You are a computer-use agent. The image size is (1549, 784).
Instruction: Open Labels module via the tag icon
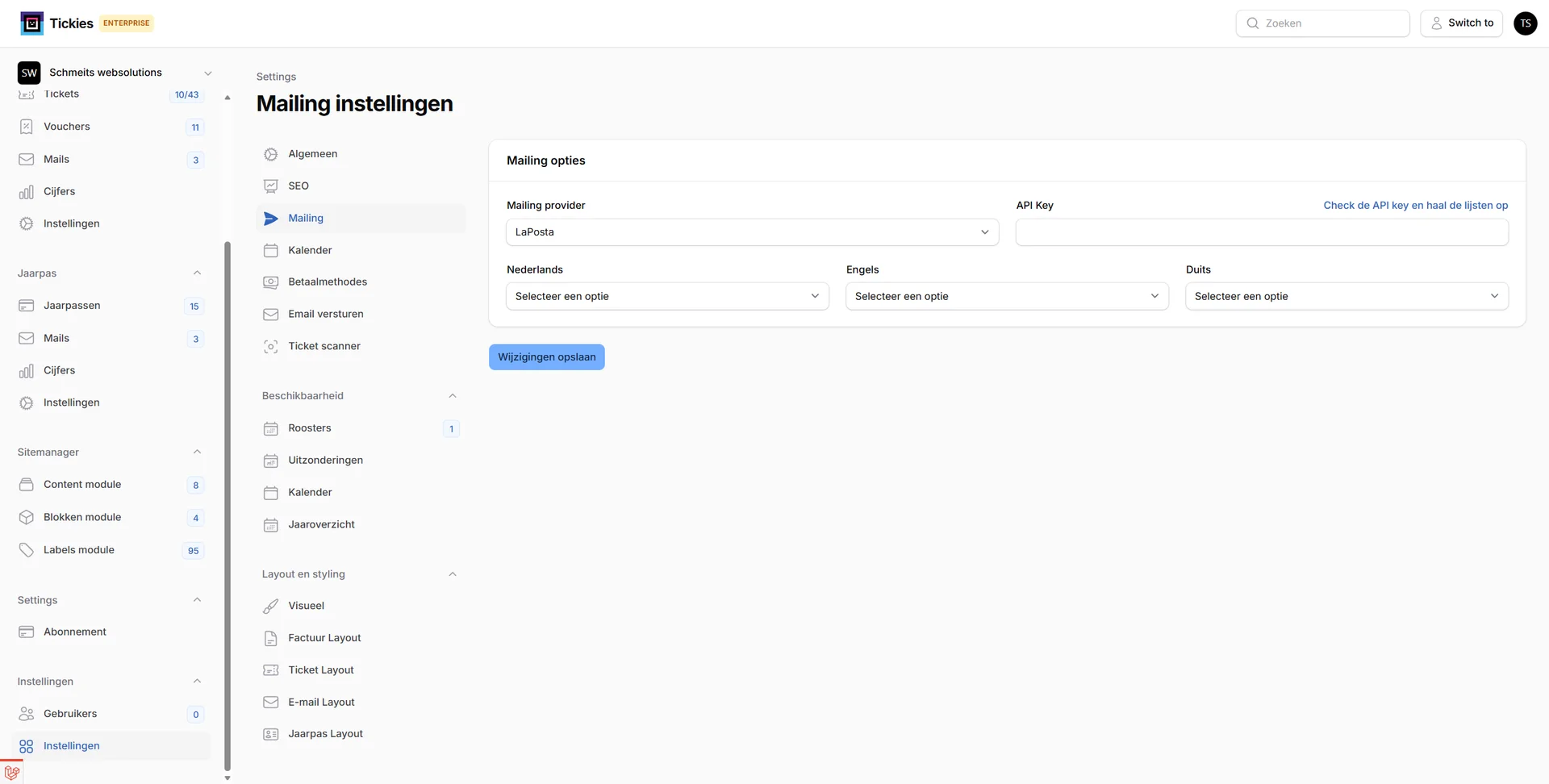coord(27,549)
